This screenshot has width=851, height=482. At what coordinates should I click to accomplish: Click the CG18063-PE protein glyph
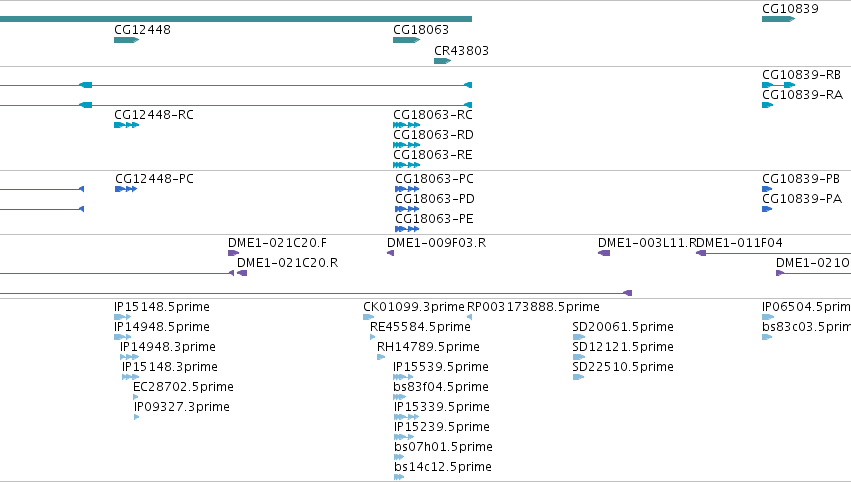click(407, 229)
